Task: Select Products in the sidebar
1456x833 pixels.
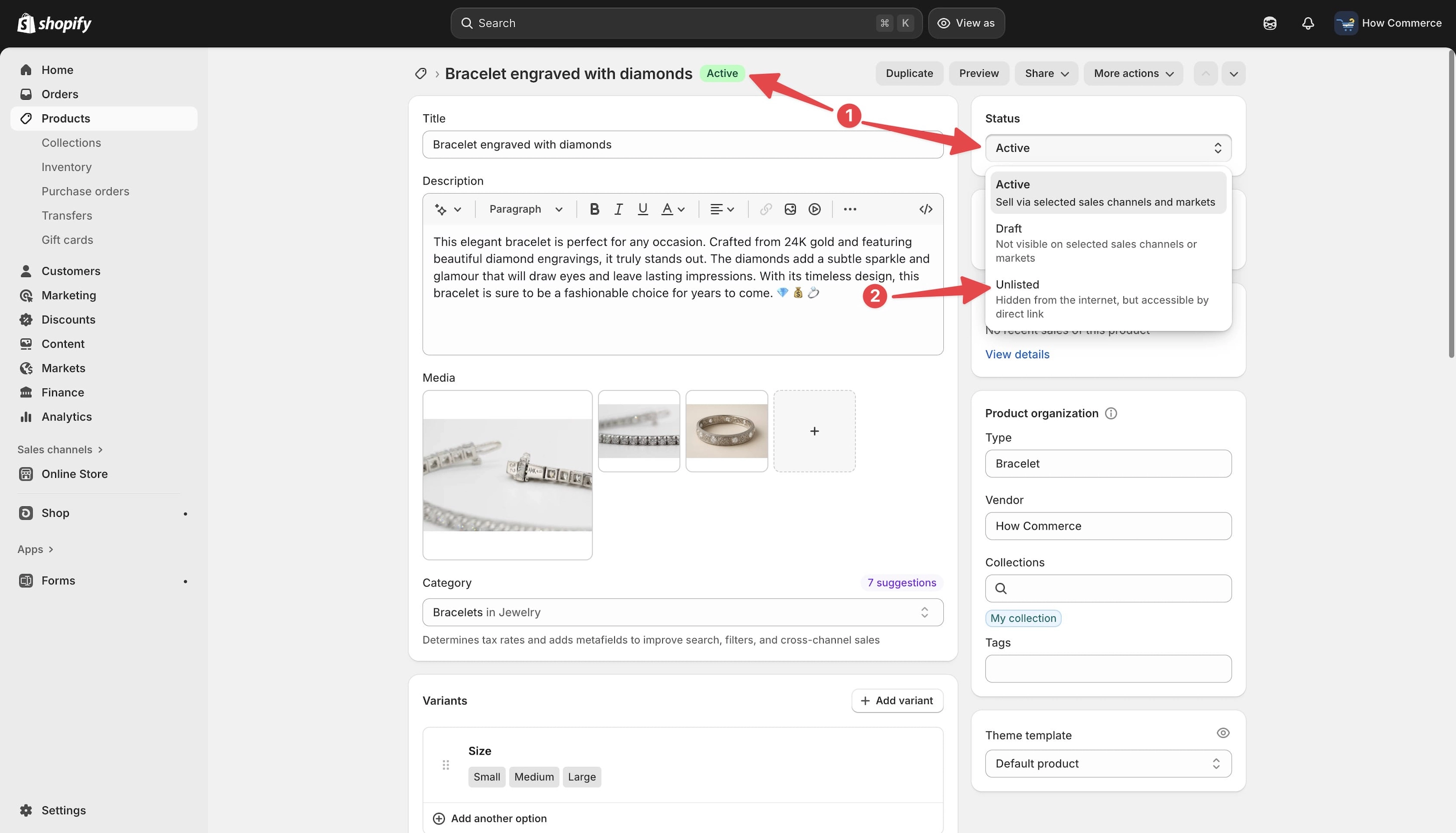Action: click(x=104, y=118)
